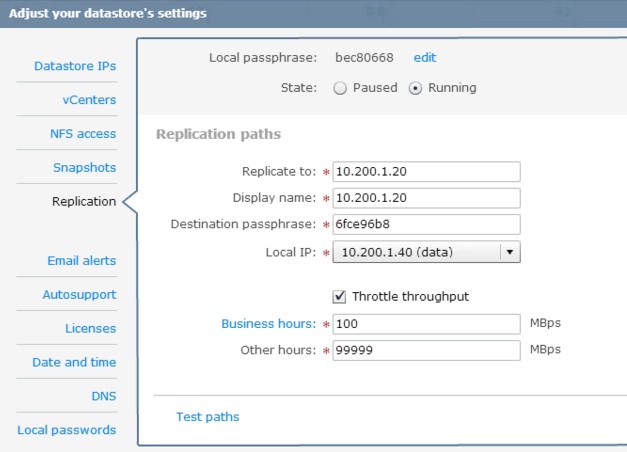627x452 pixels.
Task: Click the Other hours MBps field
Action: (x=426, y=350)
